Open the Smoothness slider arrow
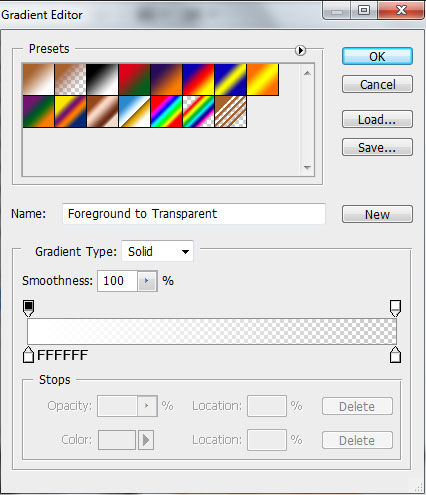 147,281
